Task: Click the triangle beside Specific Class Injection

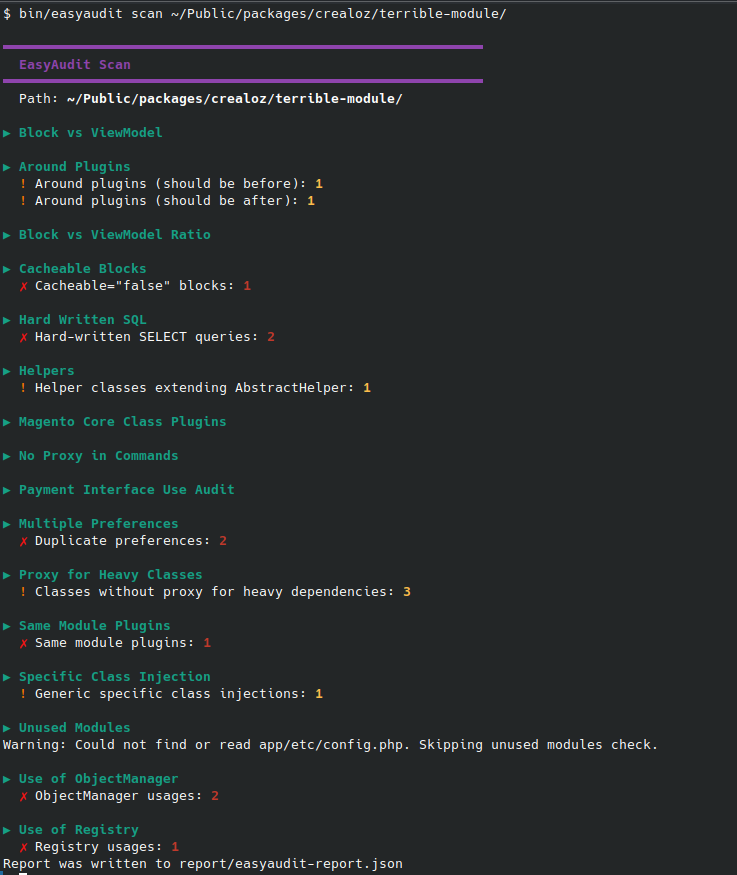Action: click(7, 677)
